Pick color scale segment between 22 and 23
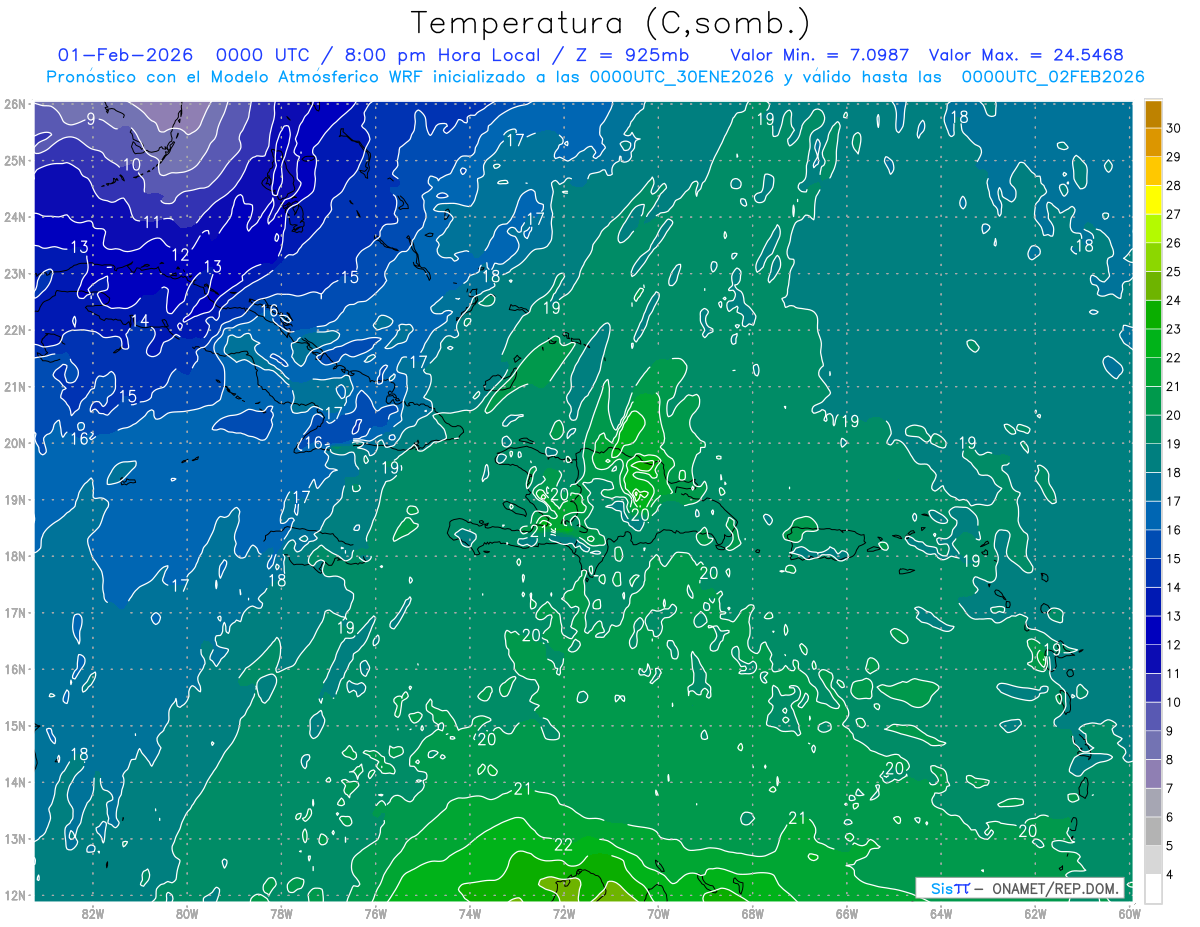The image size is (1200, 927). point(1153,343)
